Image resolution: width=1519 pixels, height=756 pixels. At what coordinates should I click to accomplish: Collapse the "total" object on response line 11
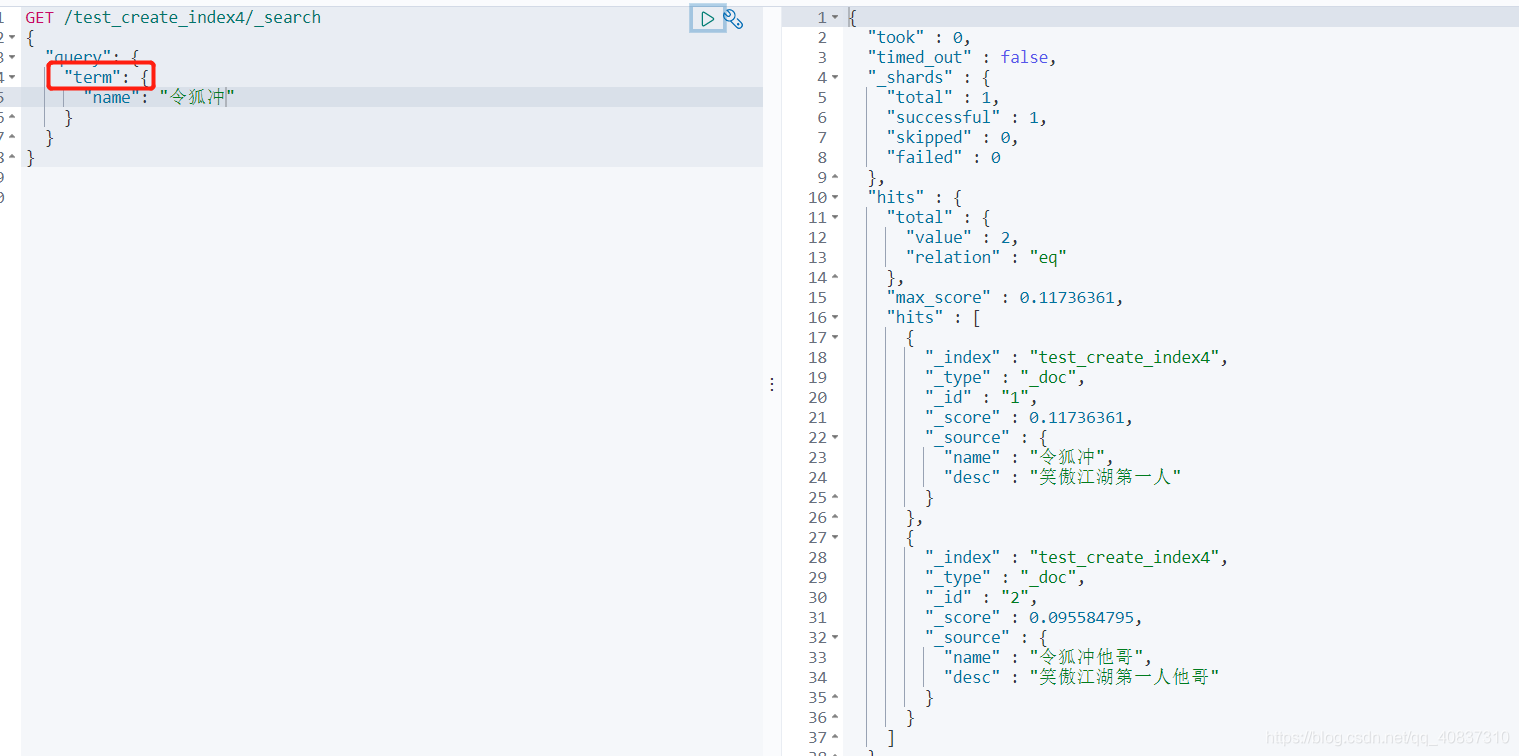[x=835, y=217]
